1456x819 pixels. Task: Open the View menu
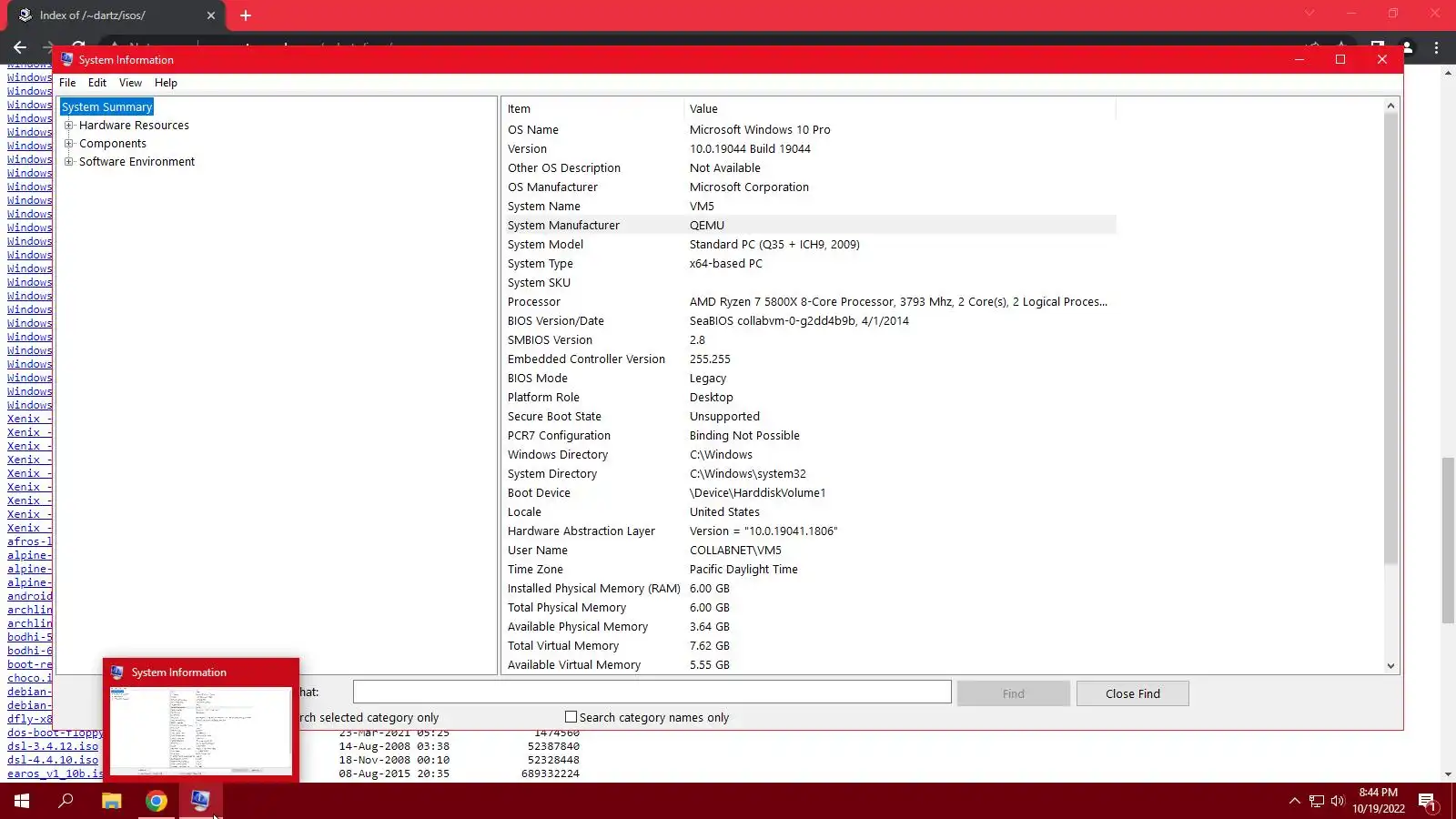pyautogui.click(x=130, y=83)
